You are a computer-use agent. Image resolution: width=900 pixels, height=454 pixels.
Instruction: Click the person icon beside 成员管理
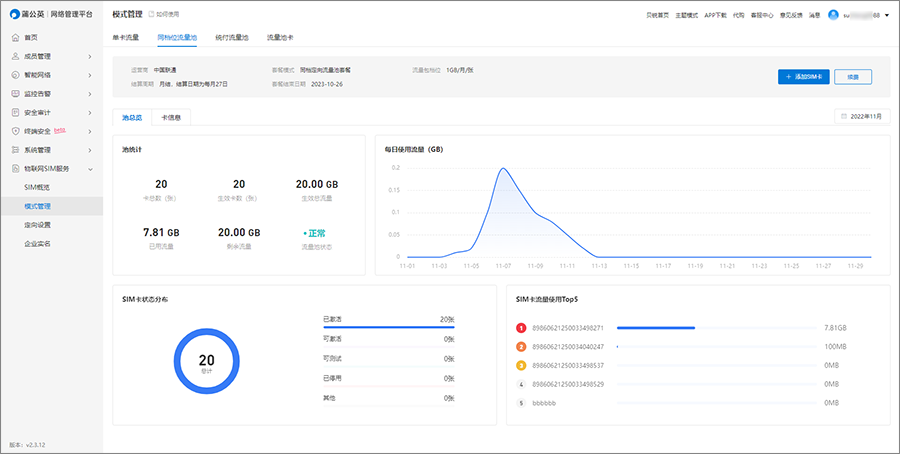(15, 56)
